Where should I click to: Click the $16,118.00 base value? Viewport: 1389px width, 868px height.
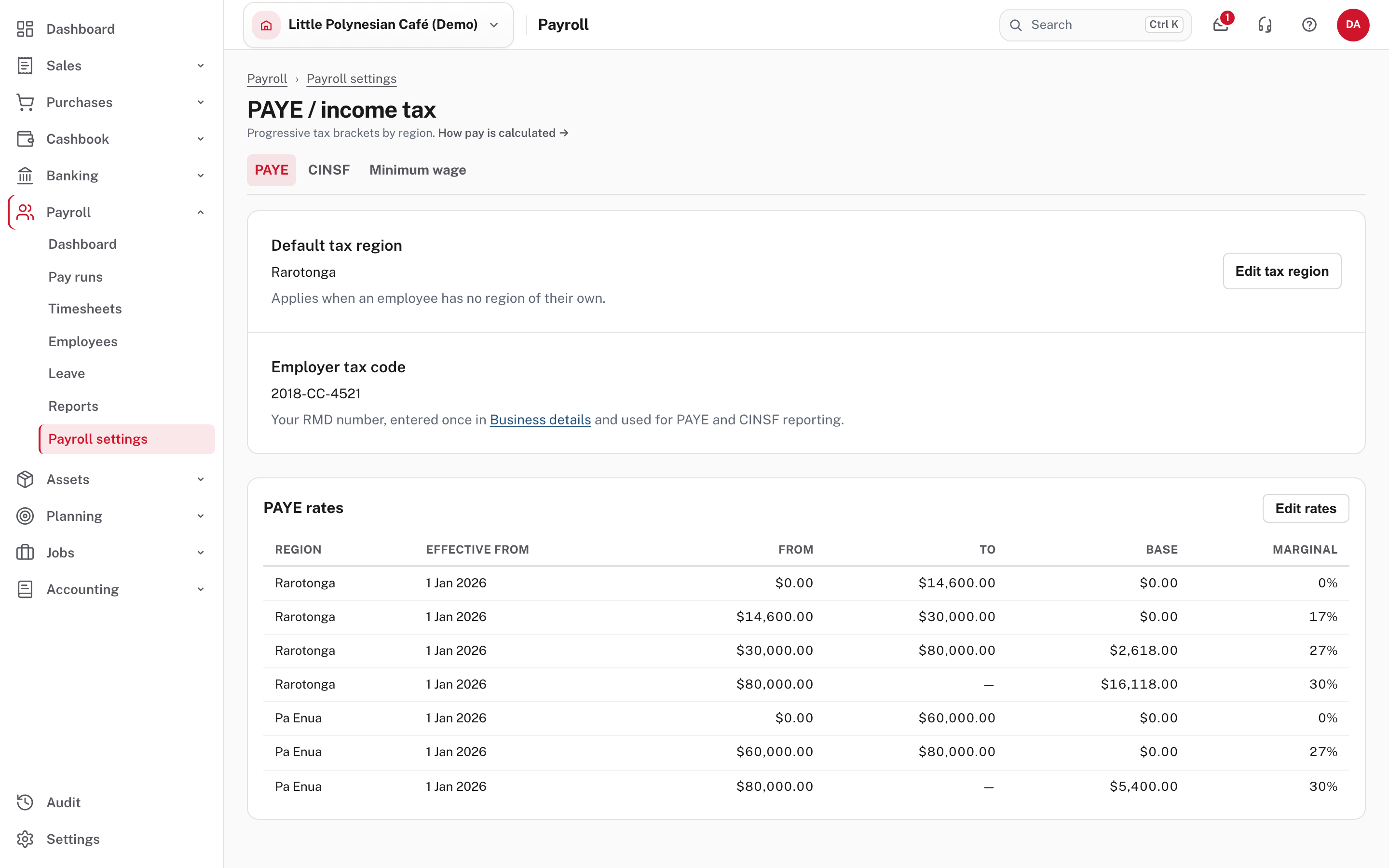1139,684
